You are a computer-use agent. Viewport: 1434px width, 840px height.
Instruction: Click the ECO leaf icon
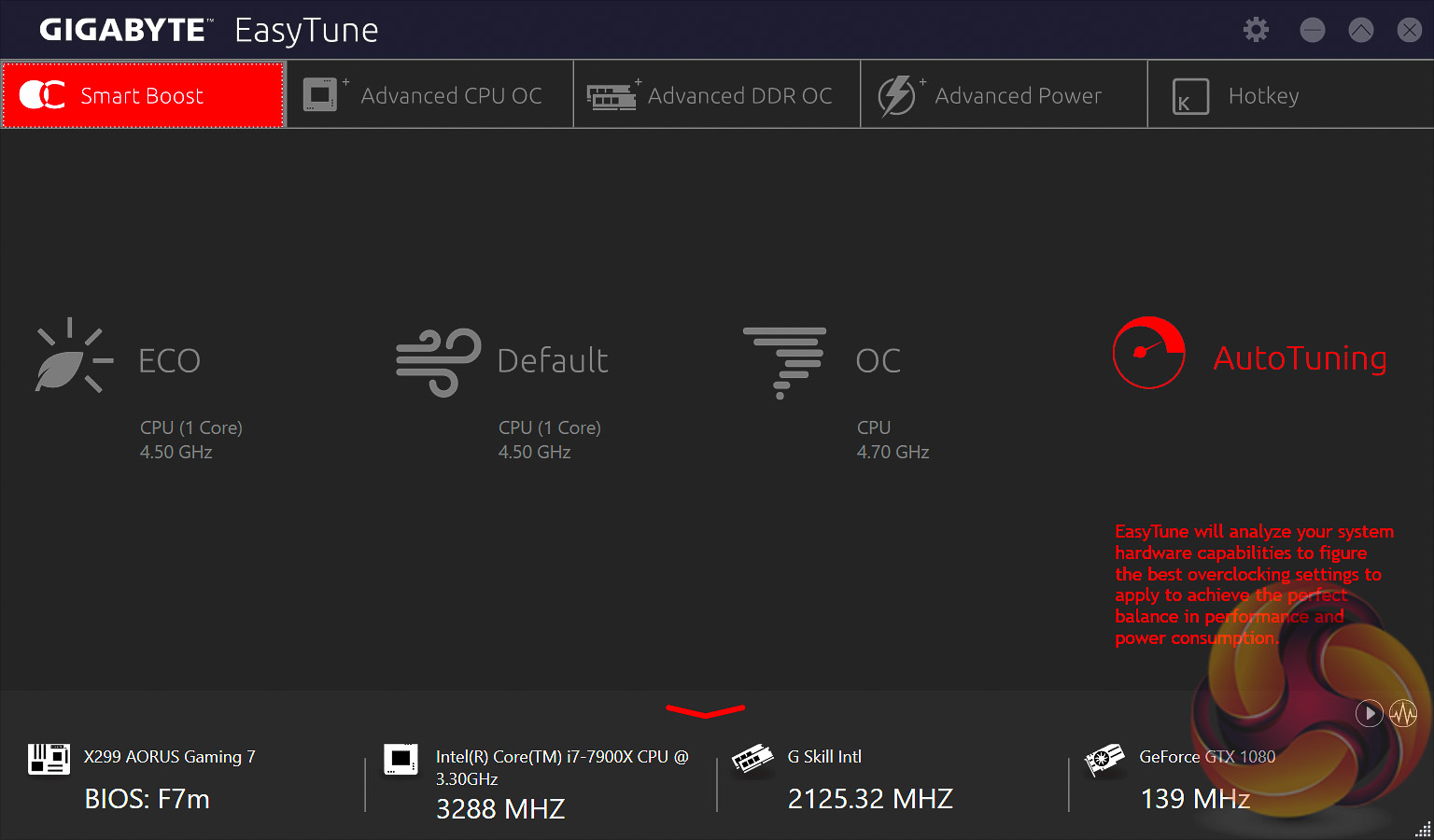point(74,356)
